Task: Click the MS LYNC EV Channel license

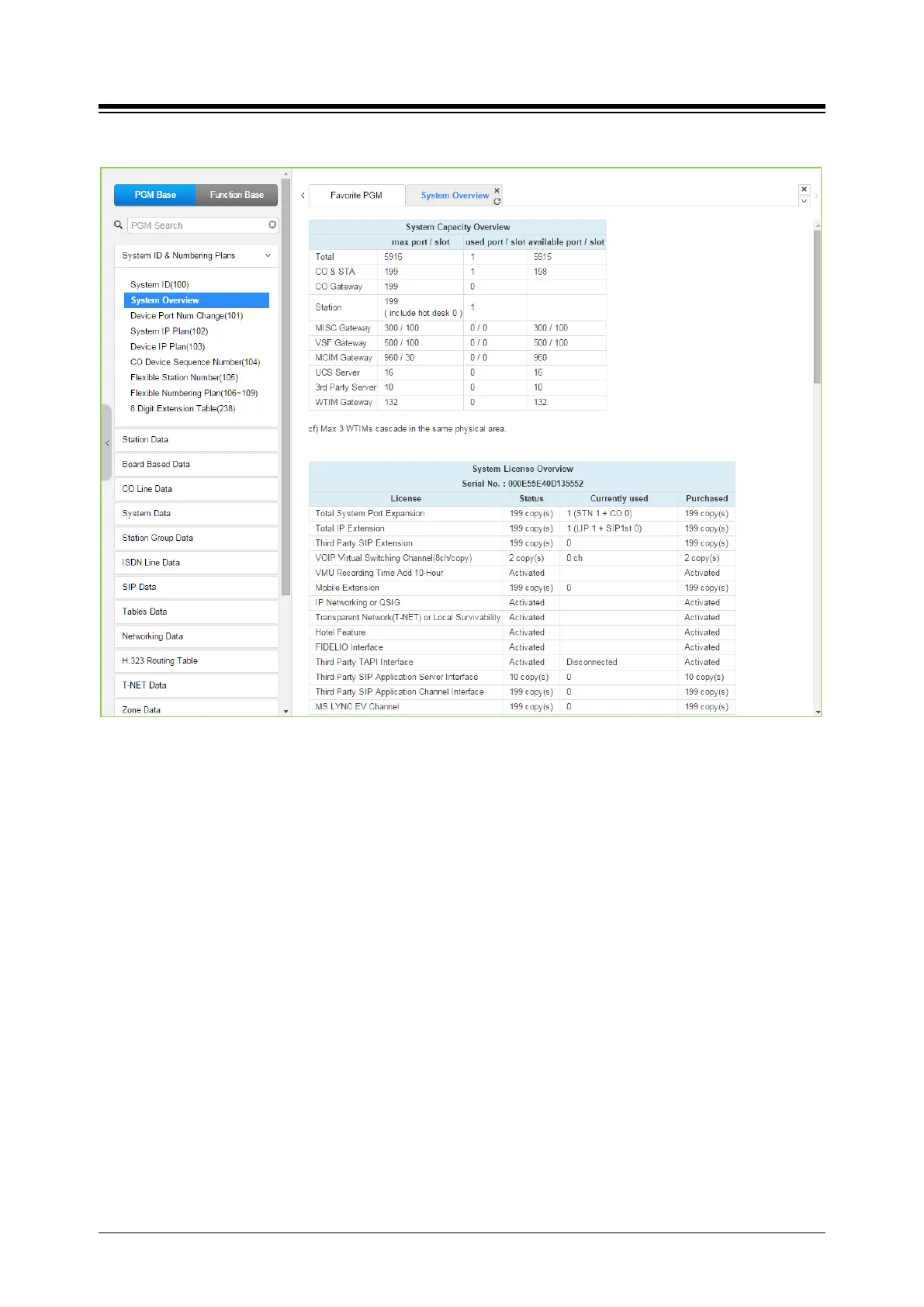Action: pyautogui.click(x=357, y=707)
